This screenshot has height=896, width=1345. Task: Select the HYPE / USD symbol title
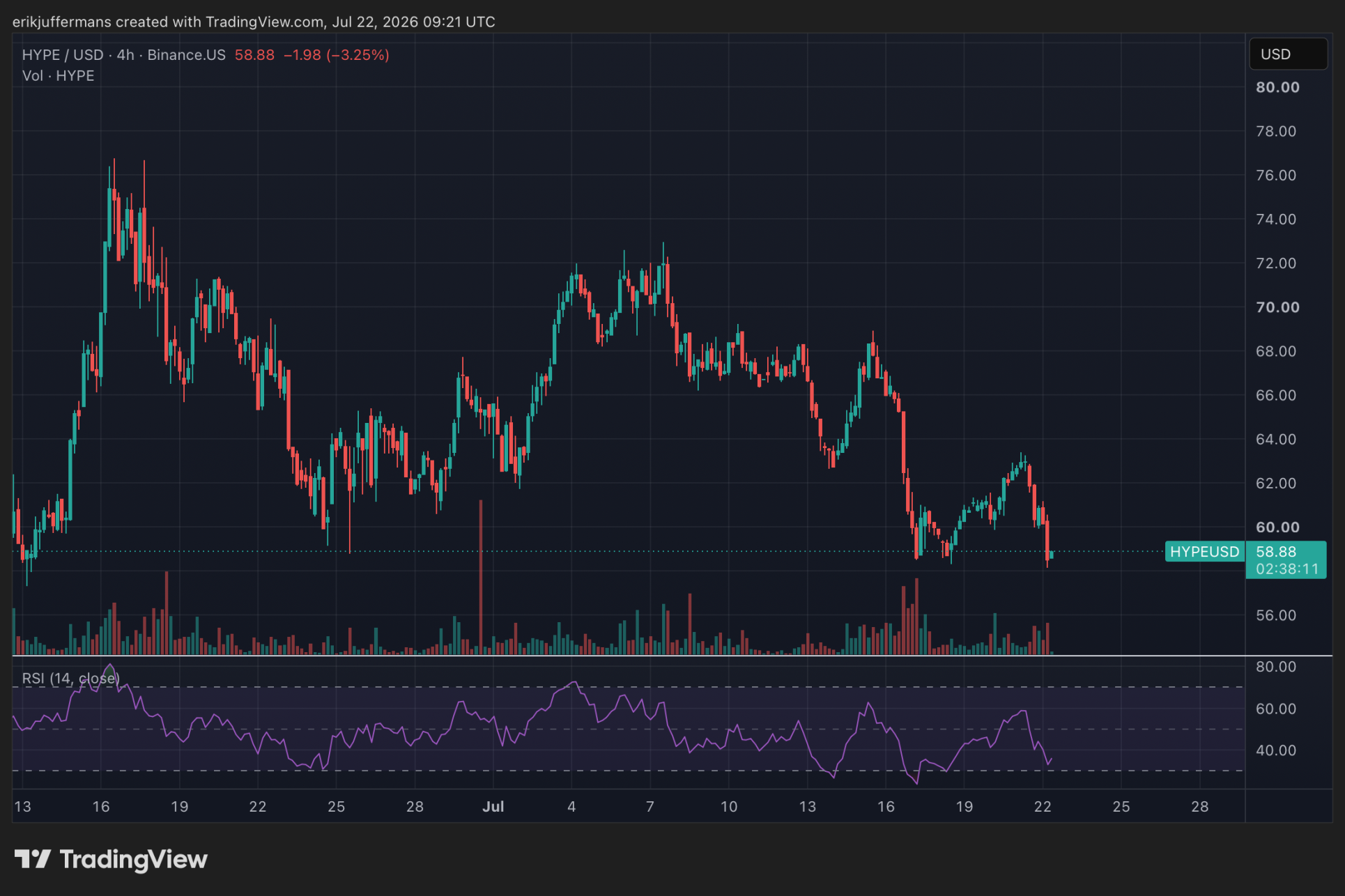tap(63, 55)
